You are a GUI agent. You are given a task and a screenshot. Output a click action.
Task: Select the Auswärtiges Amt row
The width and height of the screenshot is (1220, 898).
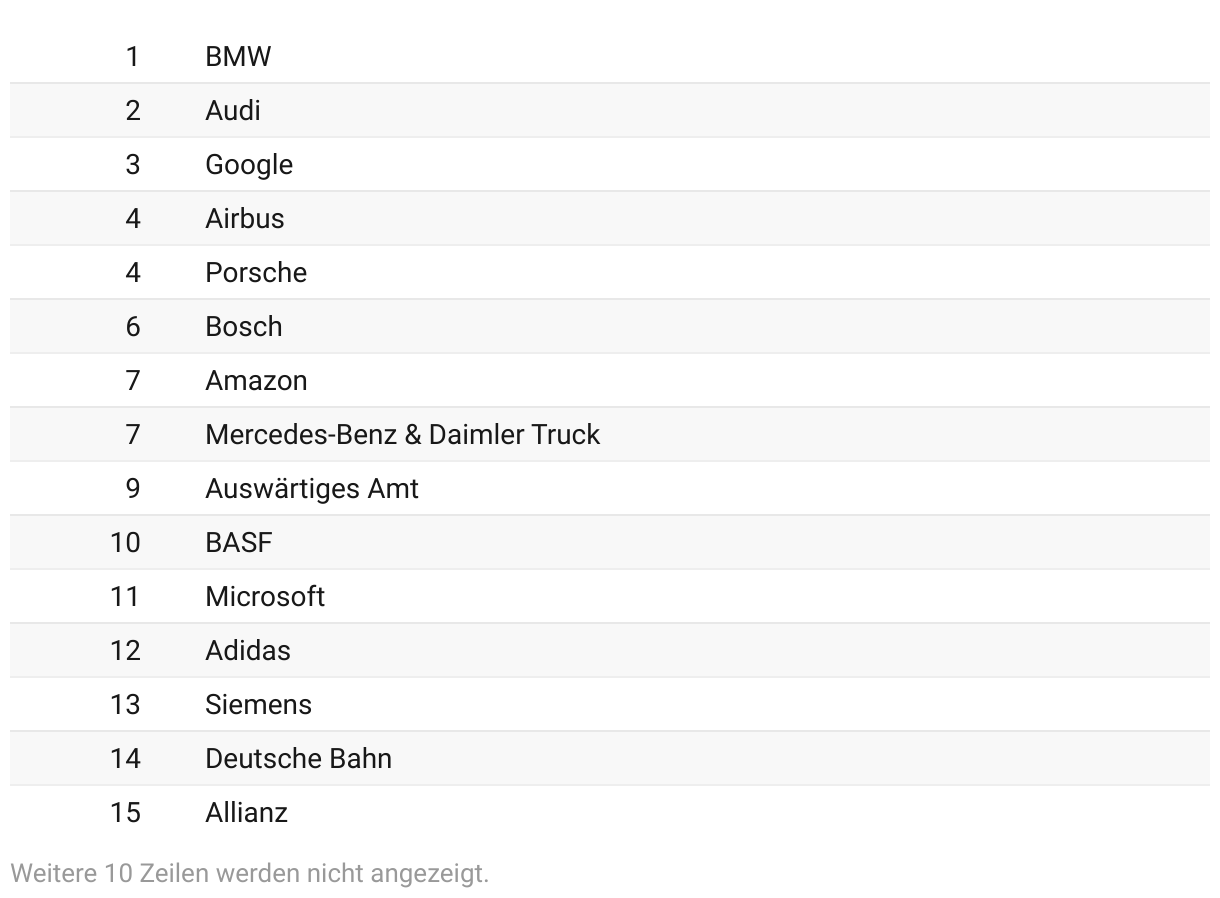tap(609, 488)
